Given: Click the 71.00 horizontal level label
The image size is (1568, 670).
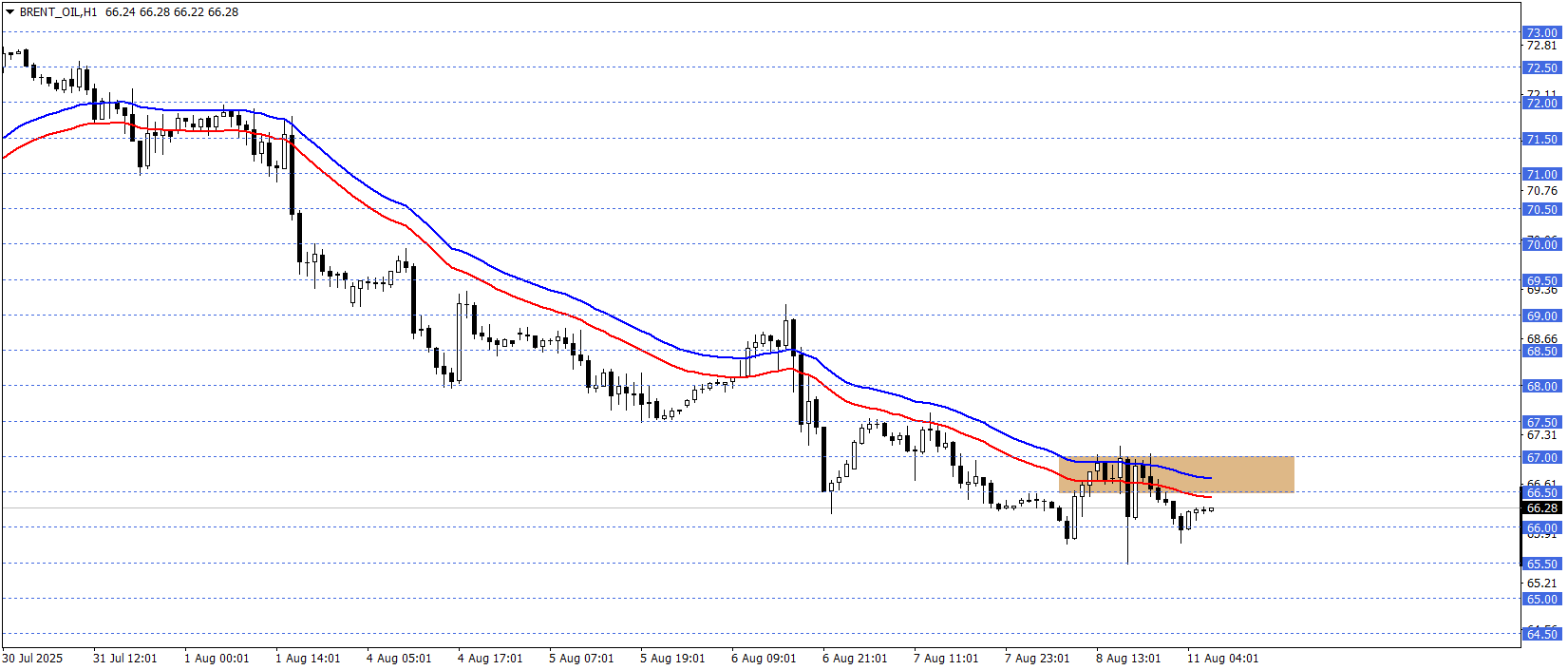Looking at the screenshot, I should 1542,174.
